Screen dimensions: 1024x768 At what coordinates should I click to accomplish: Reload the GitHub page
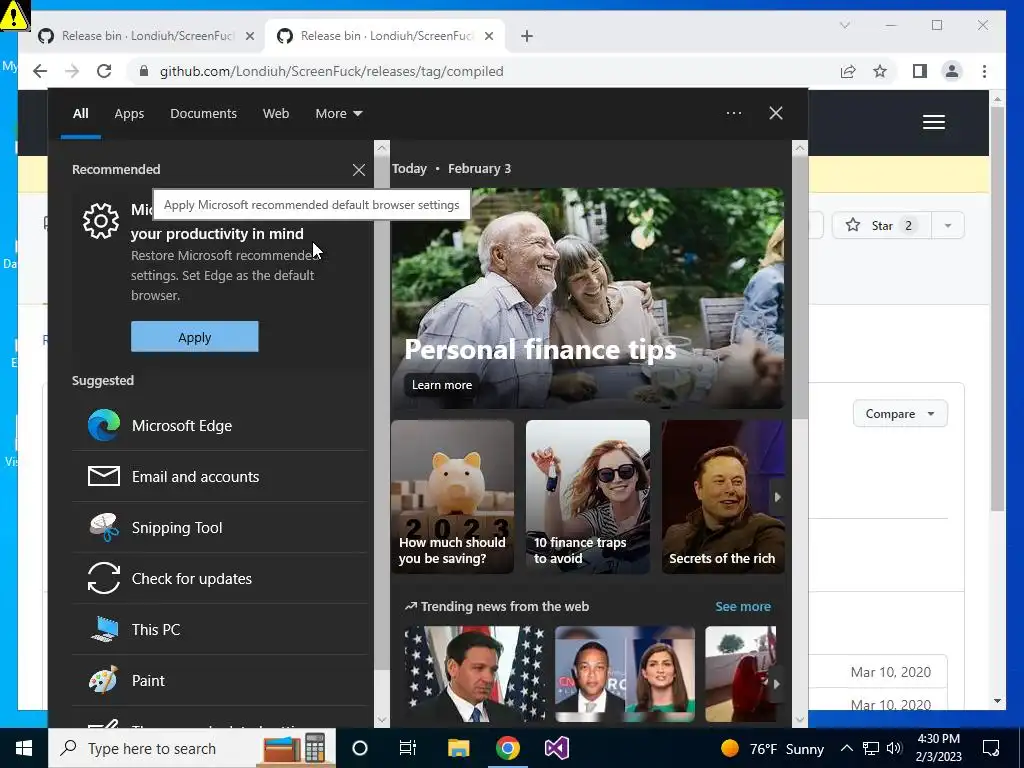pos(104,71)
